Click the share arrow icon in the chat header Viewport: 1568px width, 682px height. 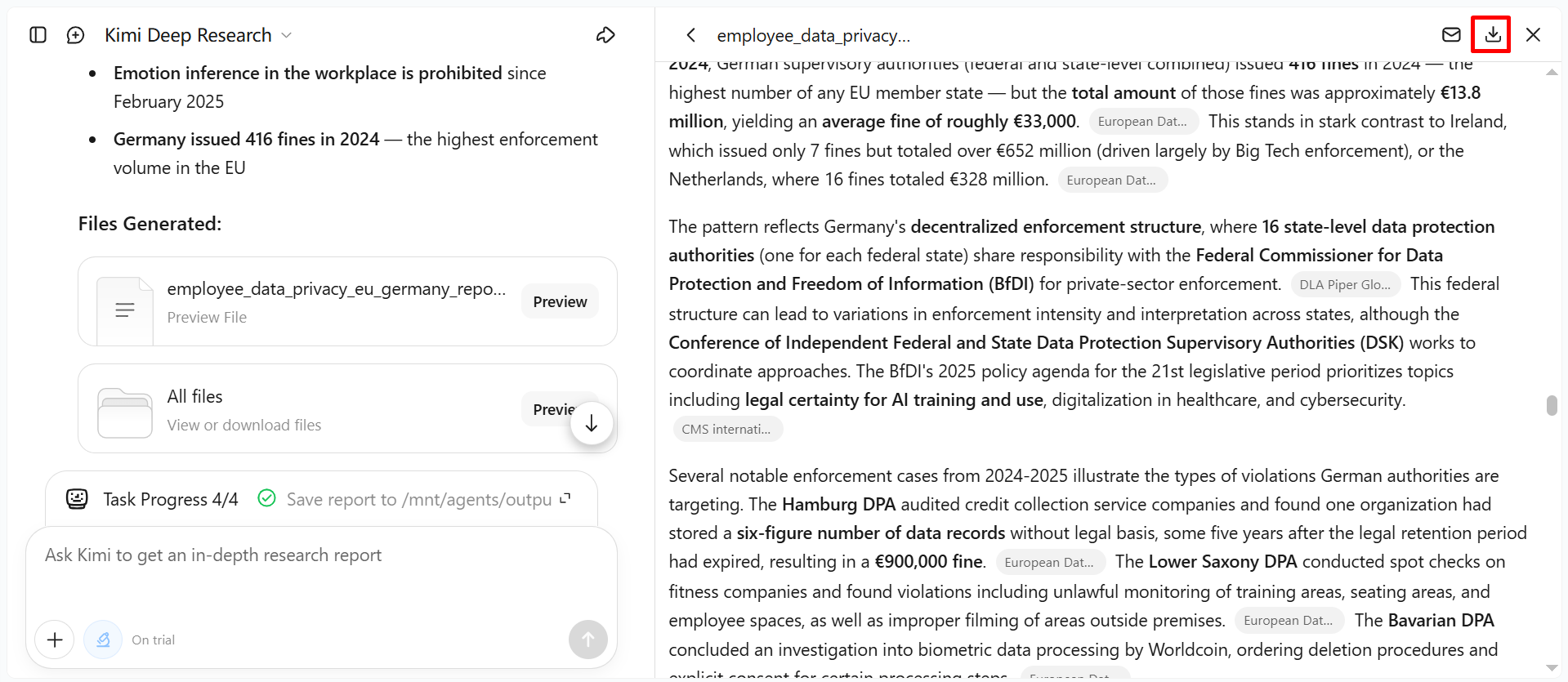click(605, 35)
